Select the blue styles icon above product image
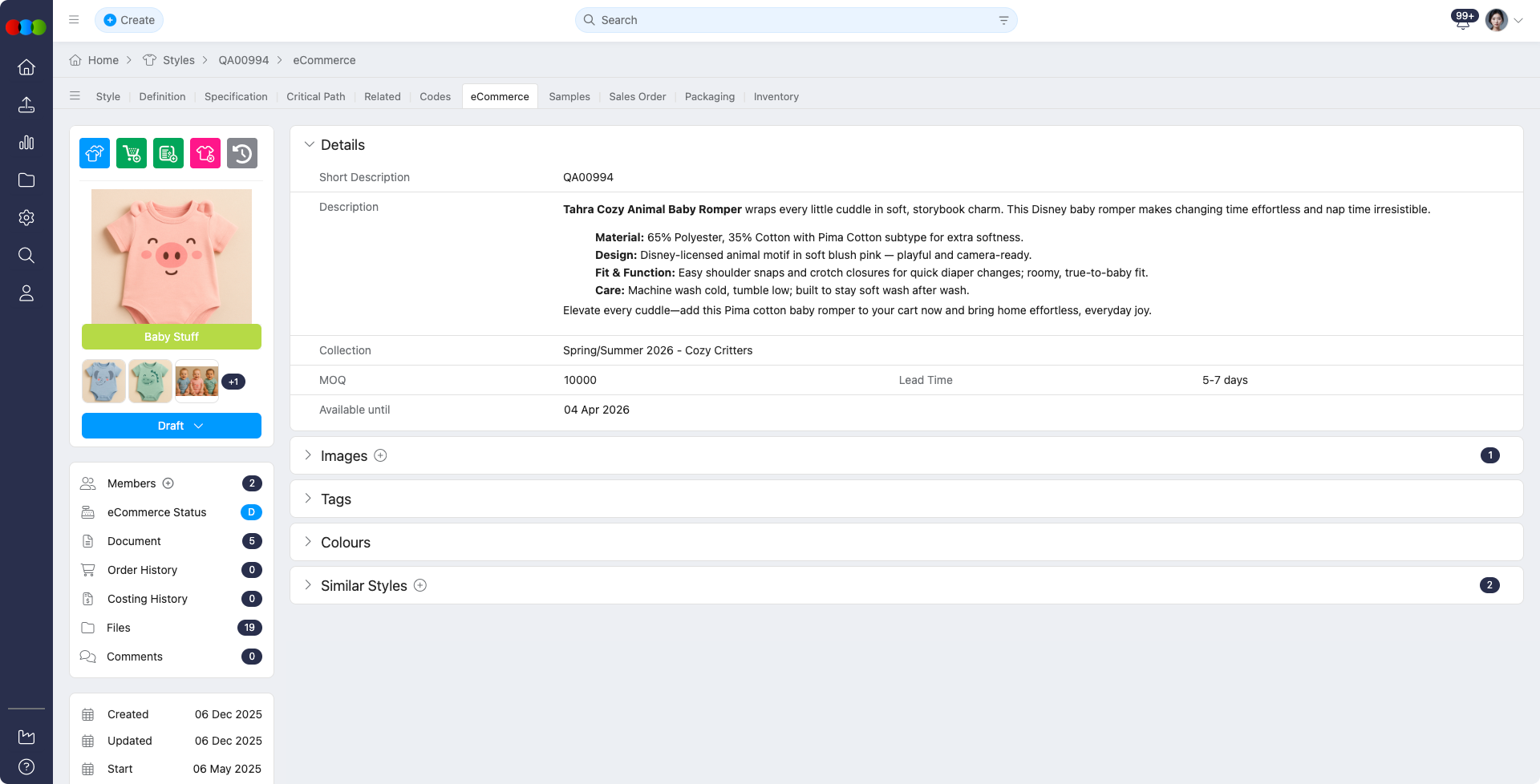Screen dimensions: 1540x784 click(x=94, y=153)
